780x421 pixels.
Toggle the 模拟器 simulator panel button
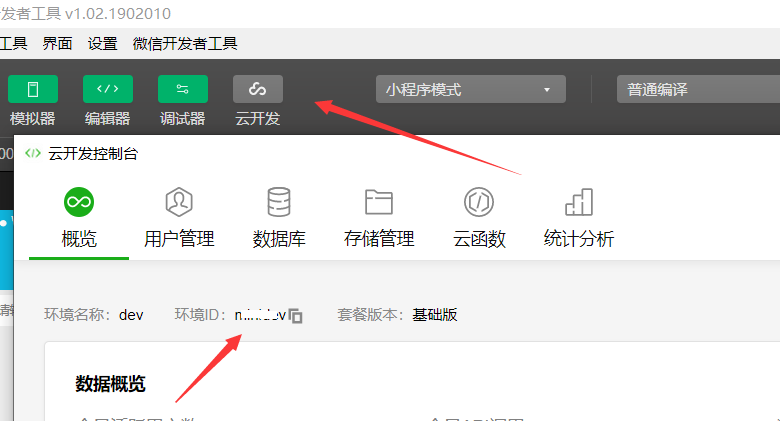coord(33,89)
